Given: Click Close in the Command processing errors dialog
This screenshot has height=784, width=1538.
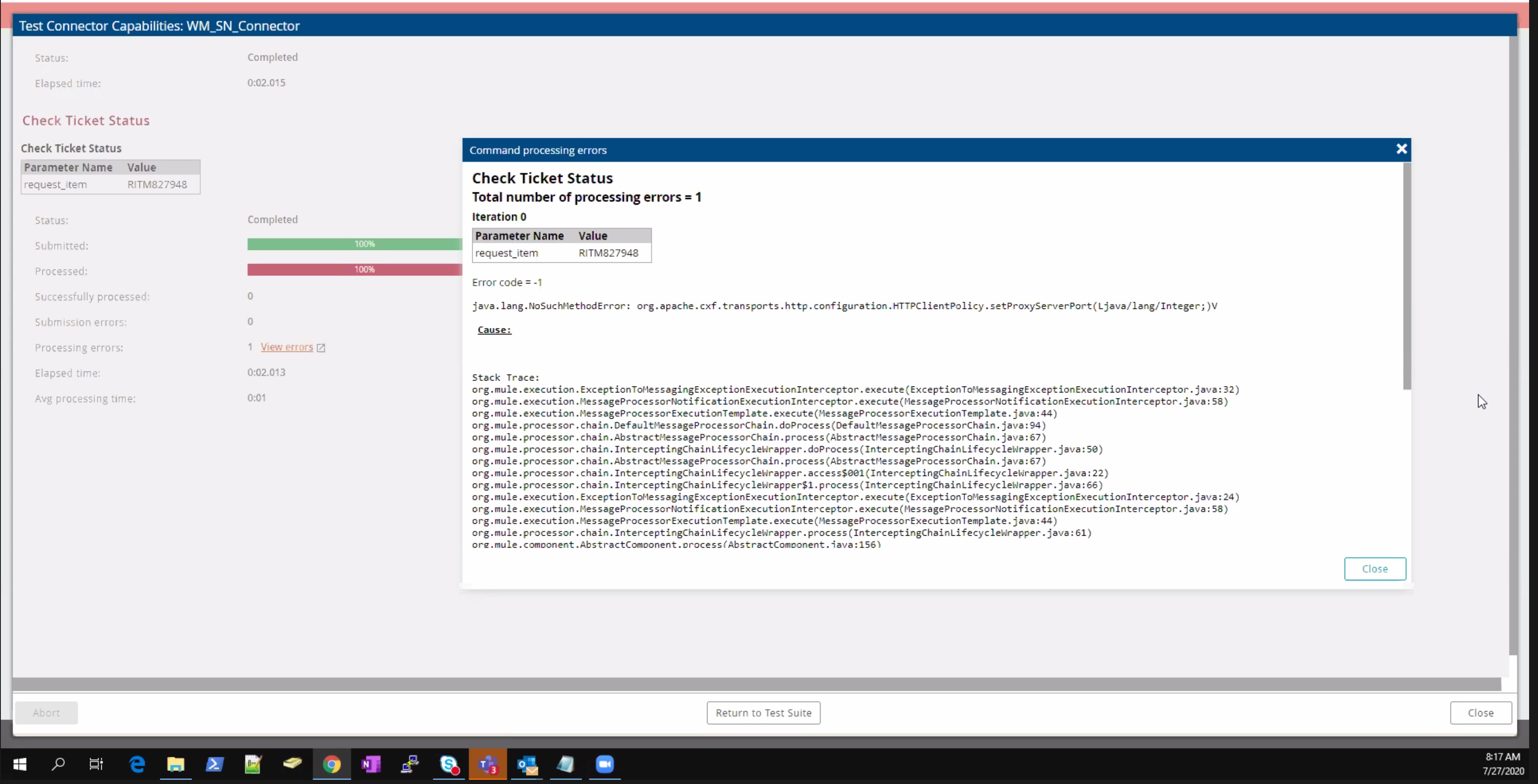Looking at the screenshot, I should coord(1374,569).
